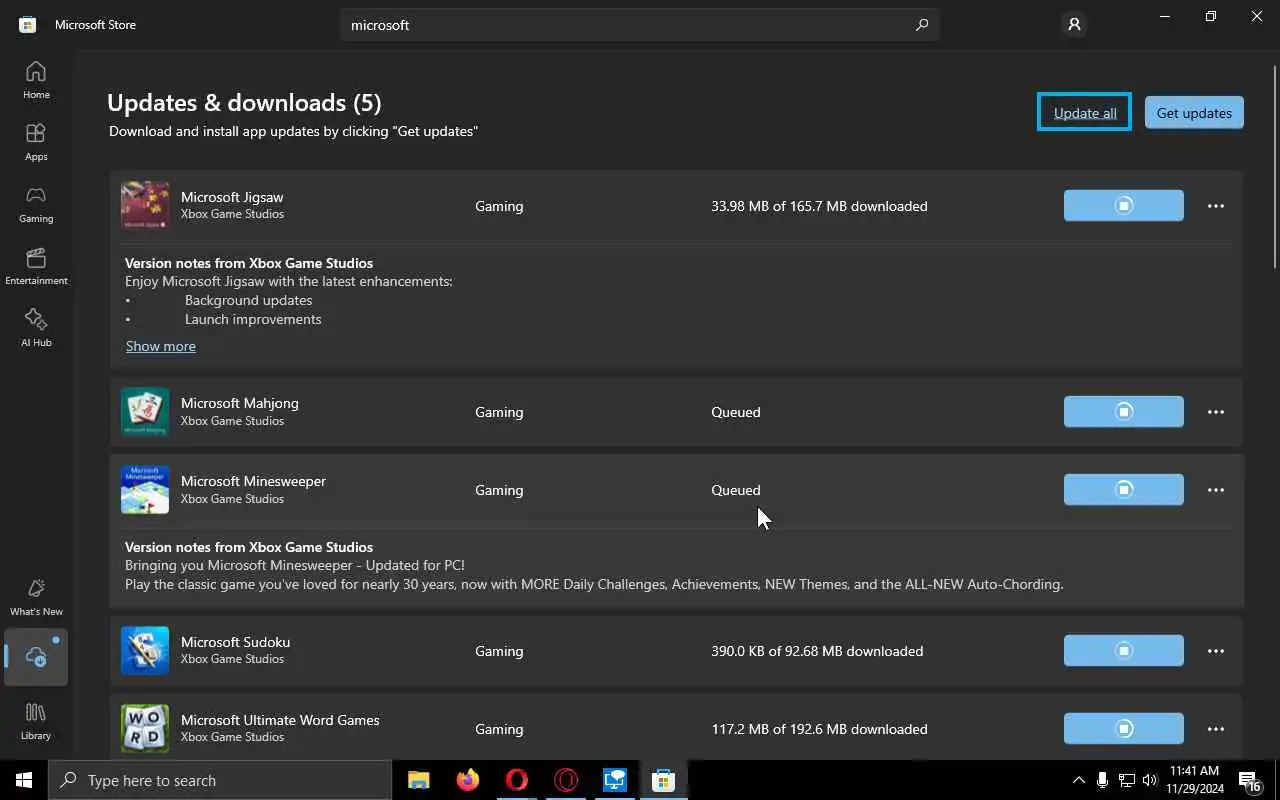Open more options for Microsoft Sudoku
Image resolution: width=1280 pixels, height=800 pixels.
pyautogui.click(x=1216, y=651)
